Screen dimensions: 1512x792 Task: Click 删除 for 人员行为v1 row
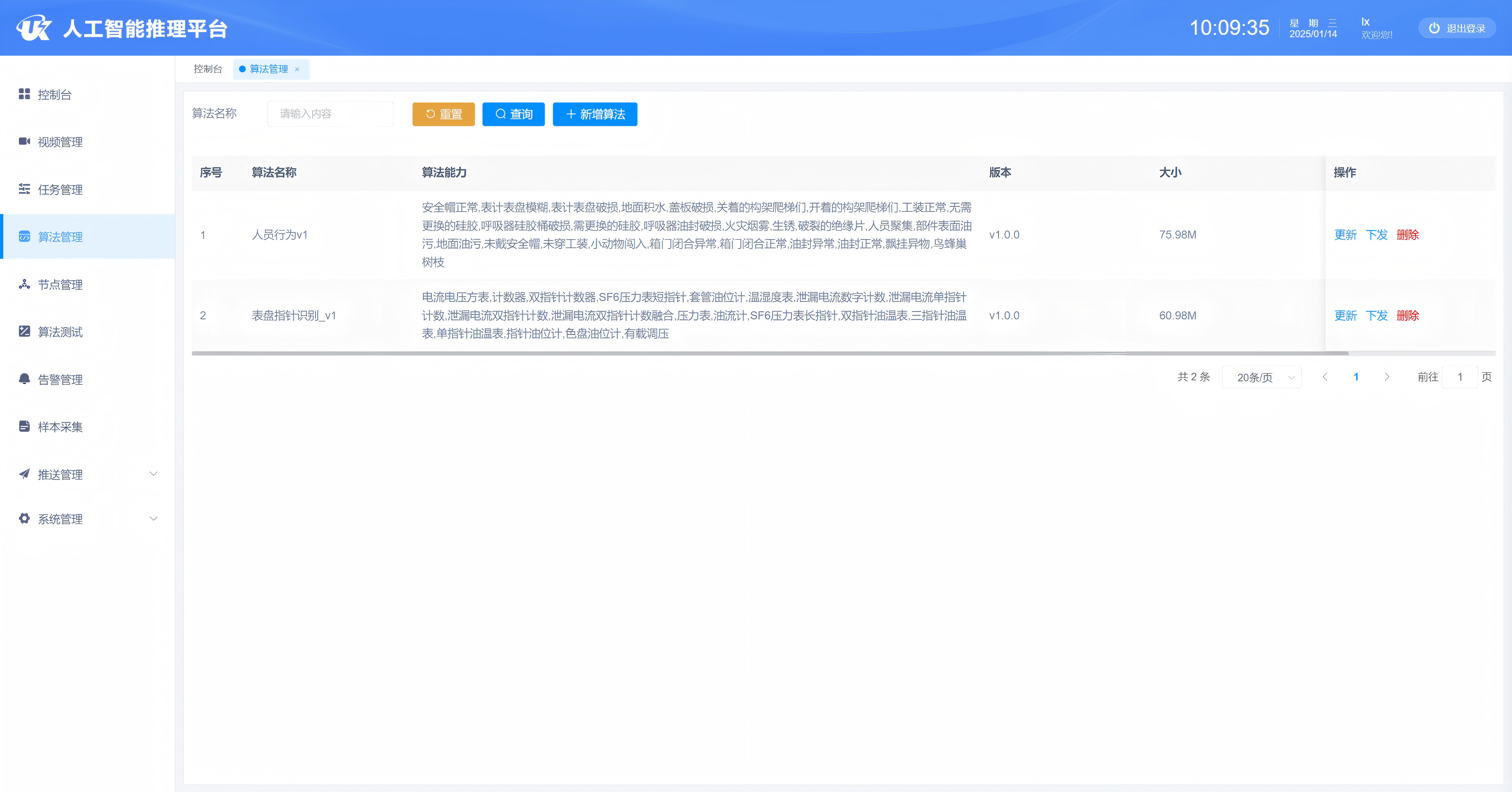pyautogui.click(x=1407, y=235)
